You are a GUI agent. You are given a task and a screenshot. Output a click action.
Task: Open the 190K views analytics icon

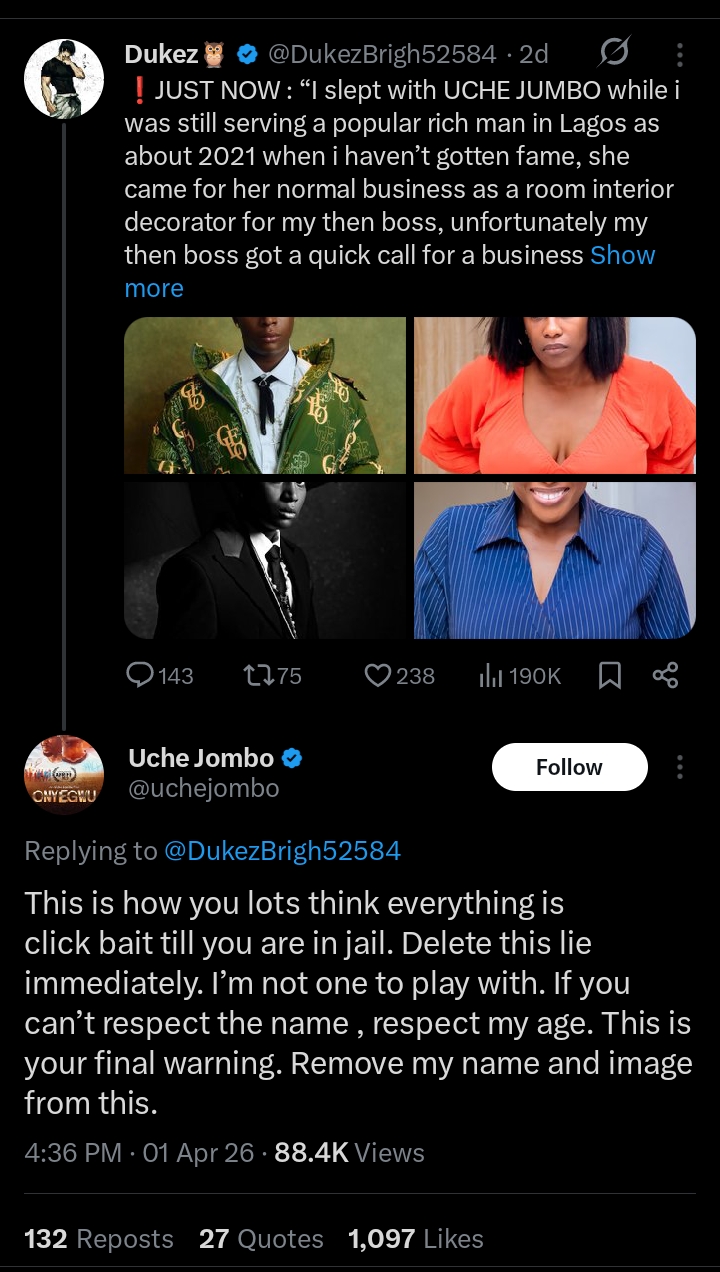point(491,676)
